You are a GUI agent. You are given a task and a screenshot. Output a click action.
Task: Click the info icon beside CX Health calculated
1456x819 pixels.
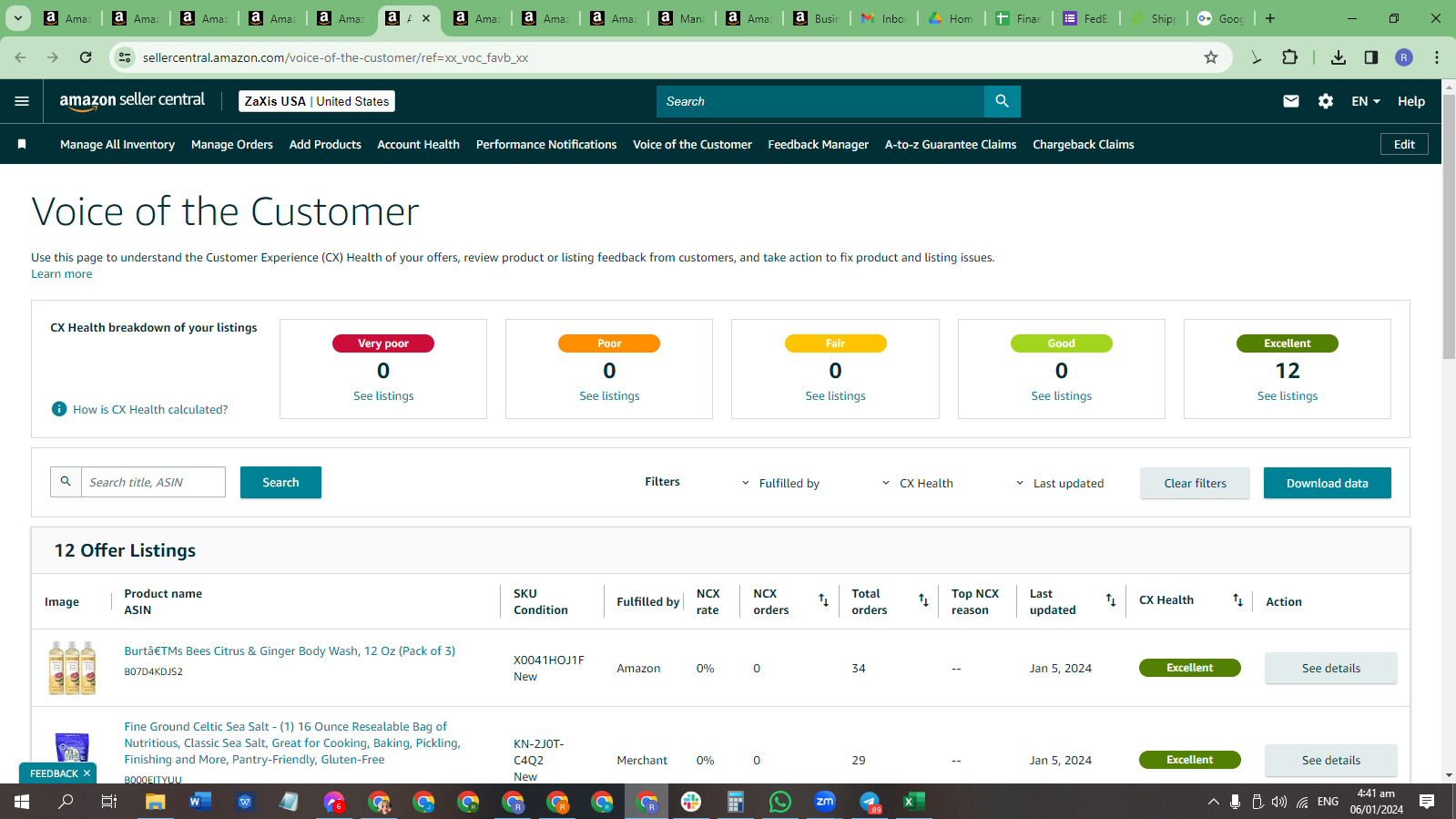[x=59, y=409]
